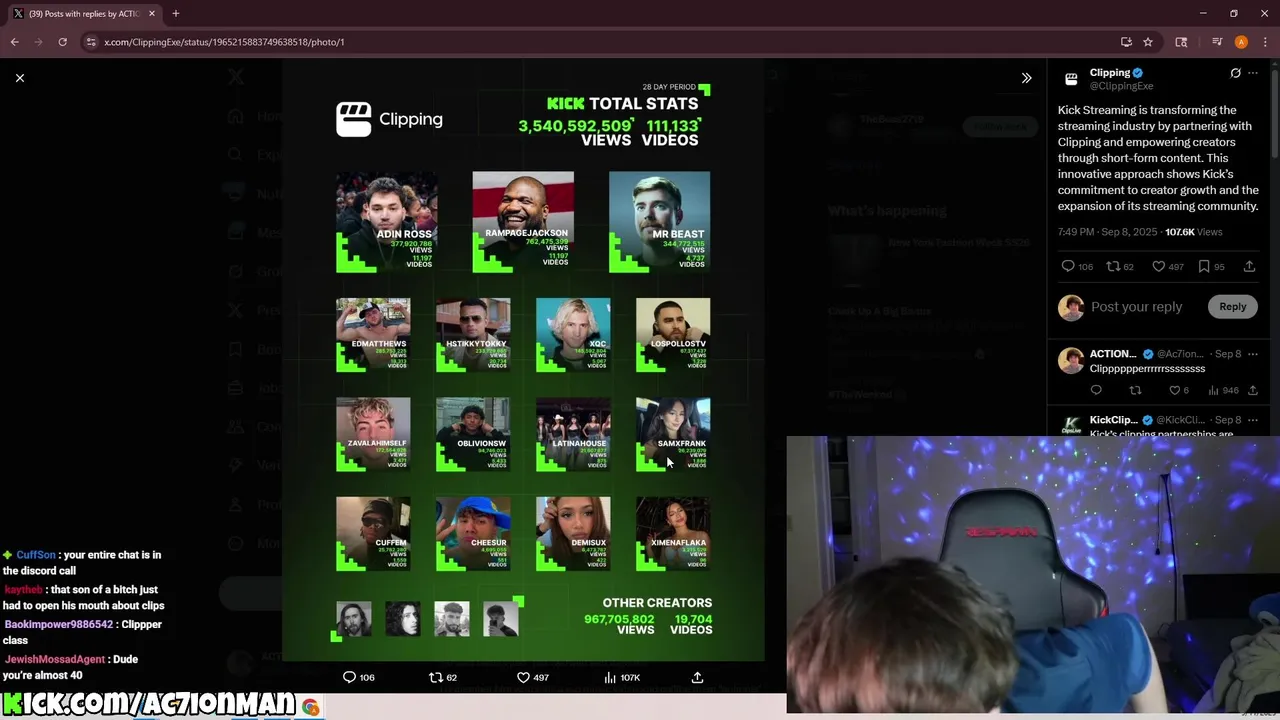This screenshot has width=1280, height=720.
Task: Click the XQC creator card
Action: tap(573, 335)
